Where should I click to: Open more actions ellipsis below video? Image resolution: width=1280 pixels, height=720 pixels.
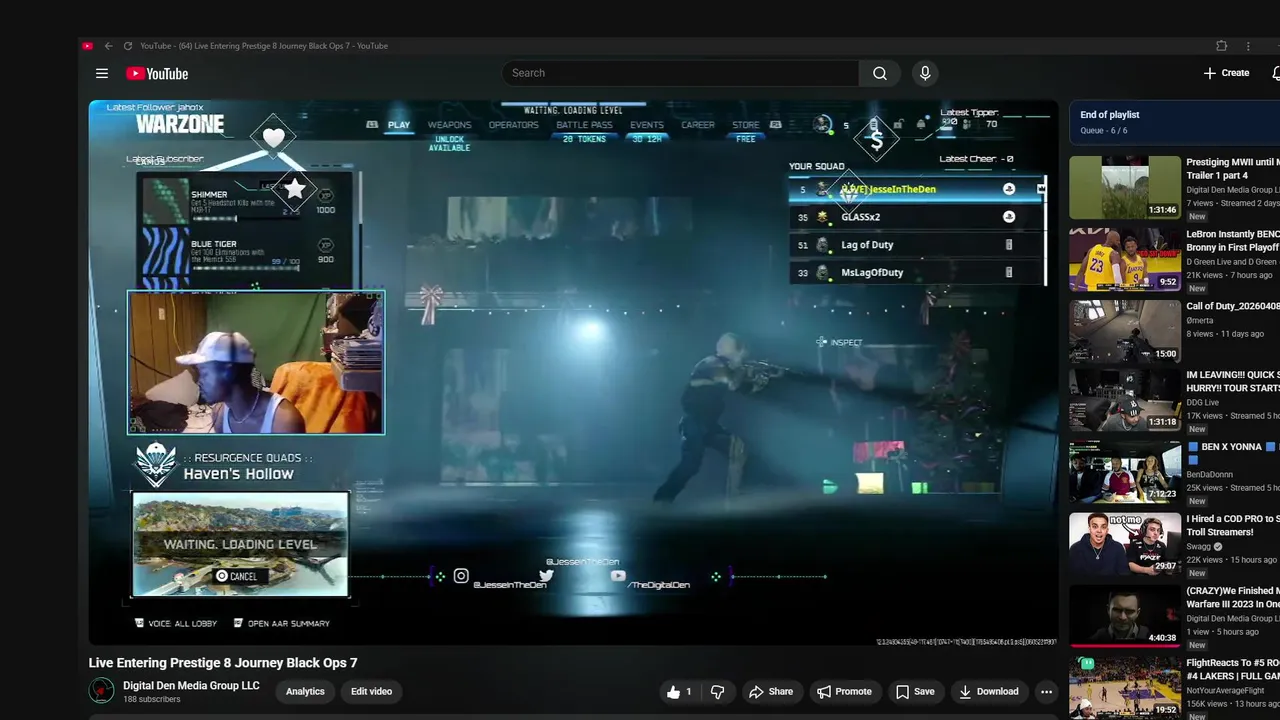click(x=1046, y=691)
